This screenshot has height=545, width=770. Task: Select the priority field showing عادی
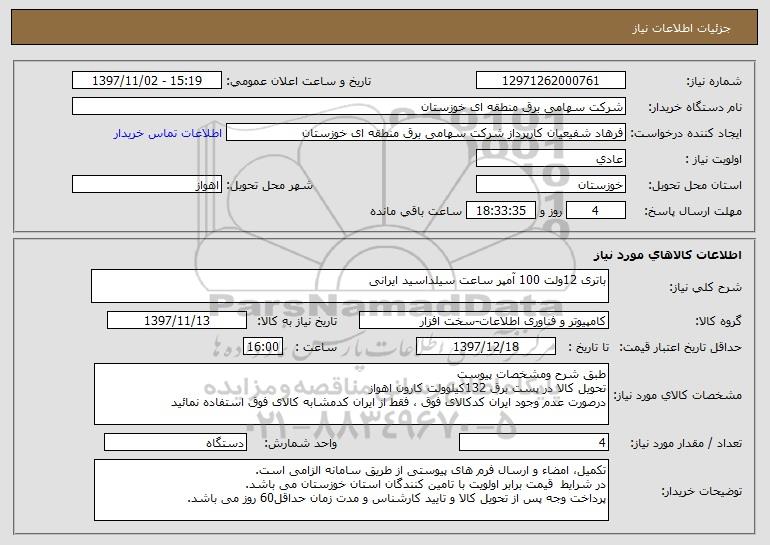pos(550,159)
